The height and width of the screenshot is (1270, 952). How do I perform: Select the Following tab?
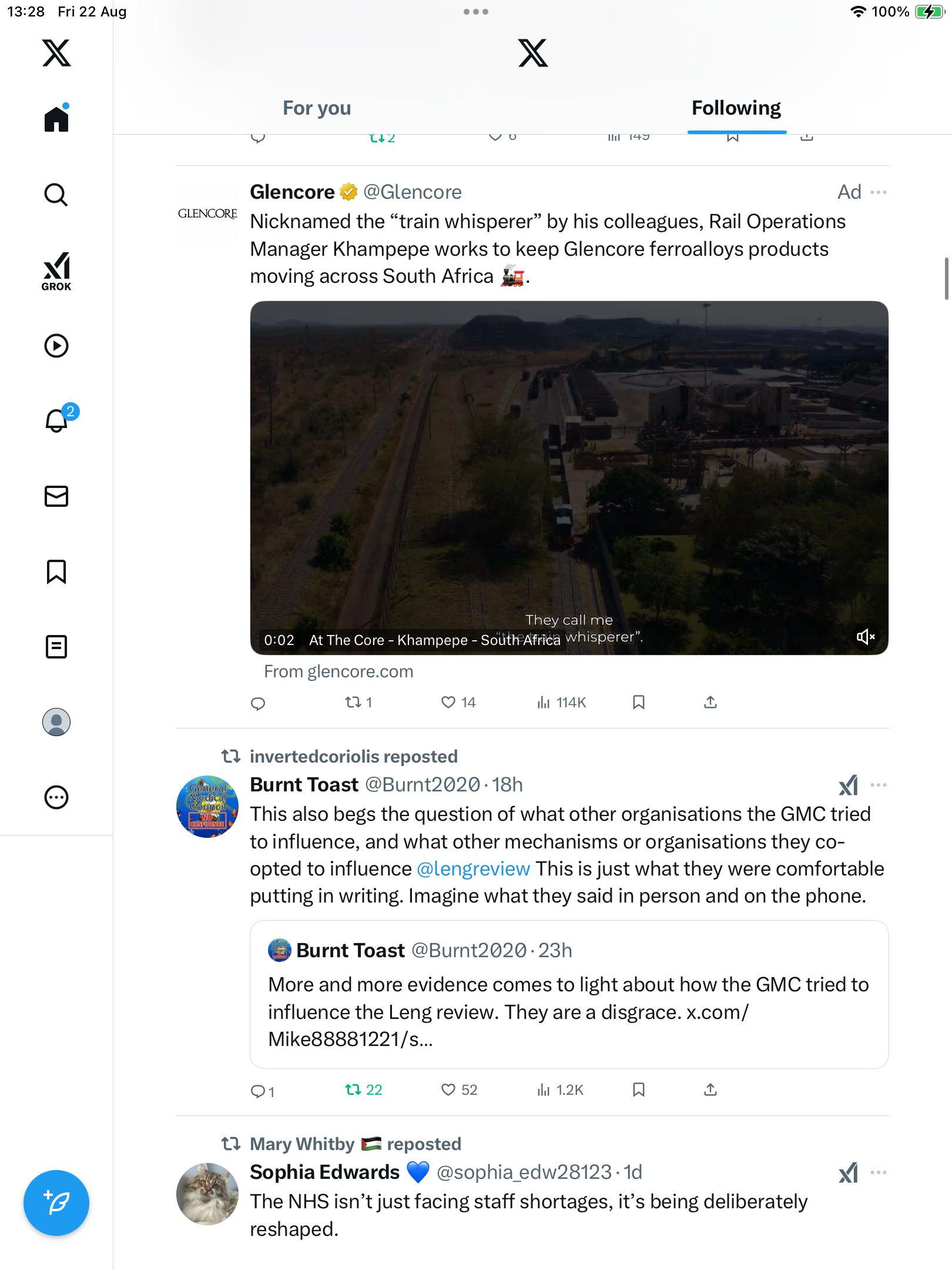[x=736, y=108]
